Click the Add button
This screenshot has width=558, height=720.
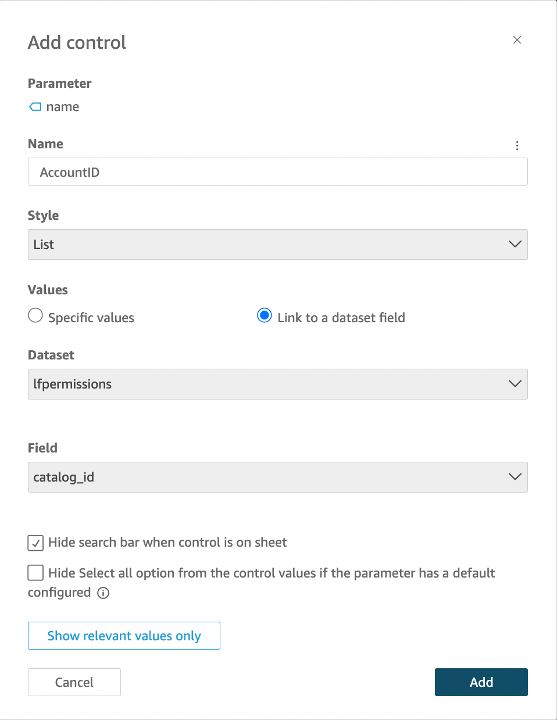tap(481, 682)
